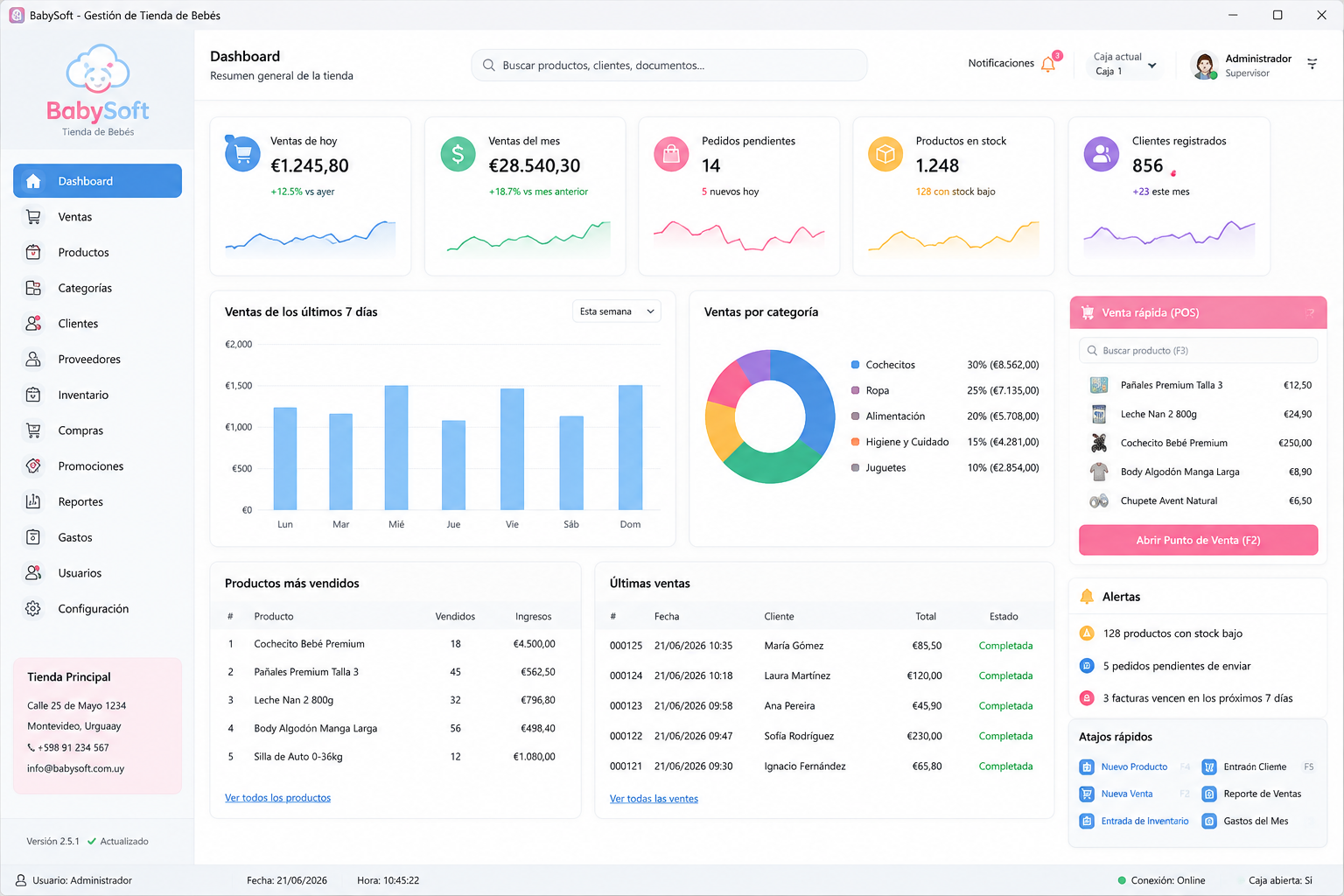Click the Configuración gear icon
The image size is (1344, 896).
pos(33,609)
